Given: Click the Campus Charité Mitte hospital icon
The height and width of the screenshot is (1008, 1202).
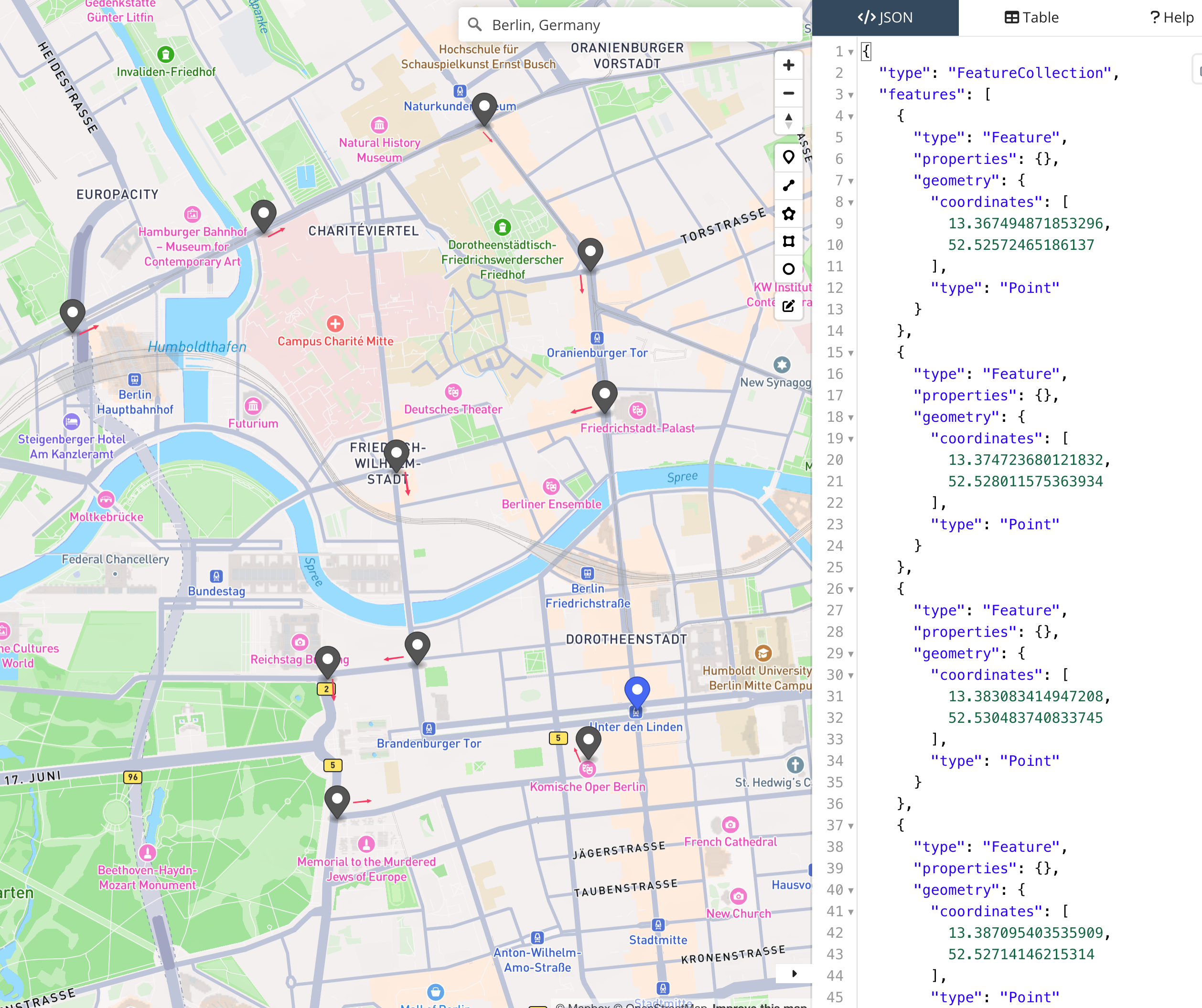Looking at the screenshot, I should pos(335,324).
